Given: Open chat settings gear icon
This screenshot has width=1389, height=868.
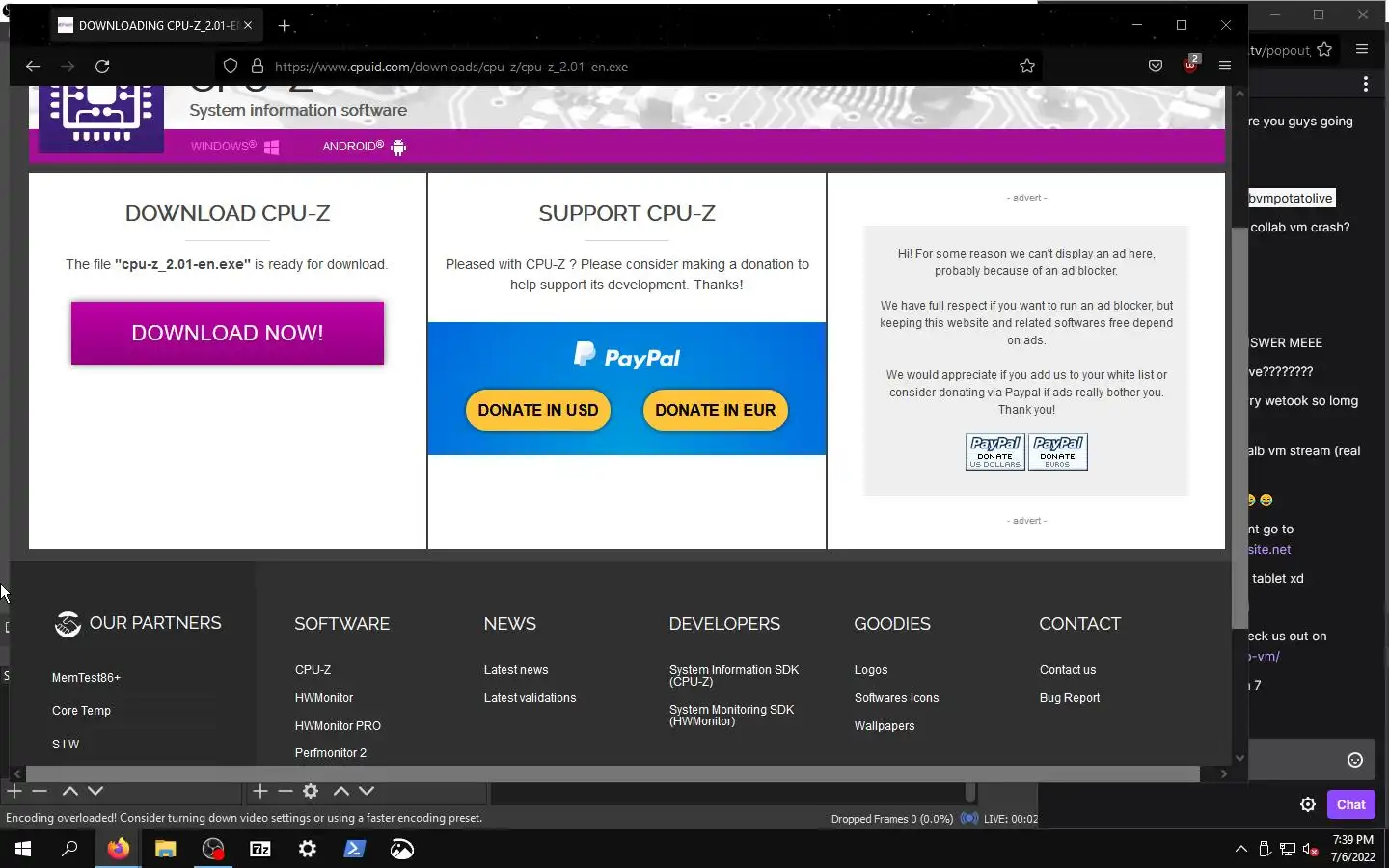Looking at the screenshot, I should (1308, 804).
